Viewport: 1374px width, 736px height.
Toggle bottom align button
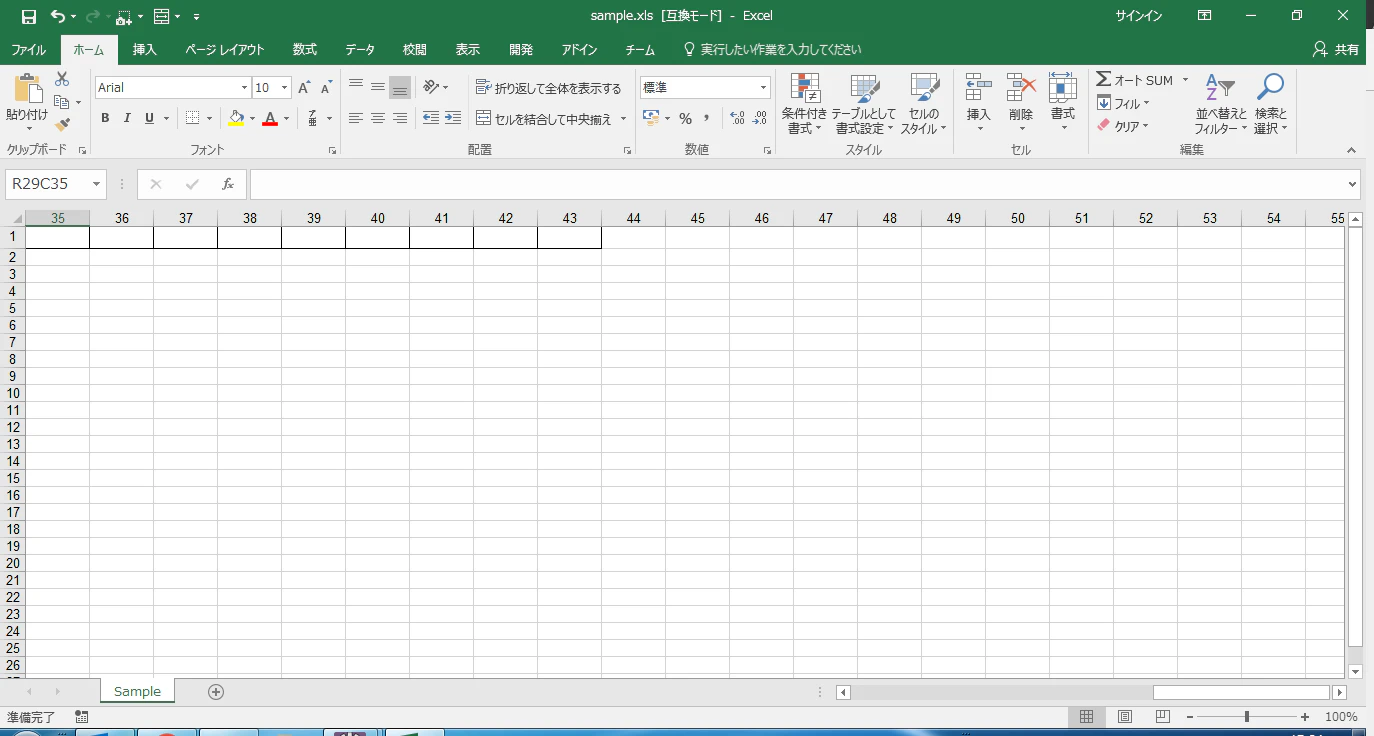click(400, 88)
